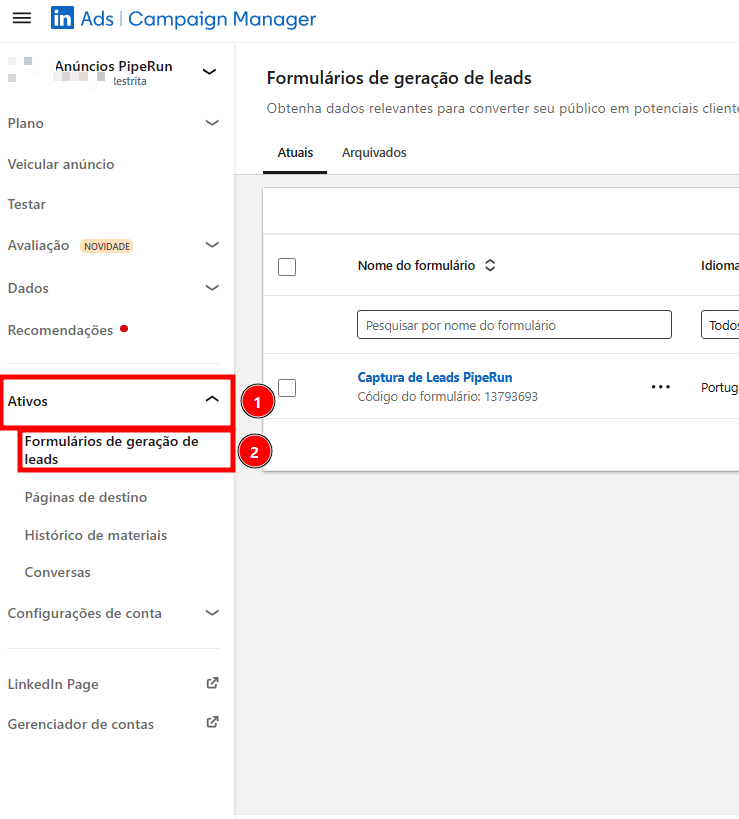
Task: Select the Atuais tab
Action: pyautogui.click(x=295, y=153)
